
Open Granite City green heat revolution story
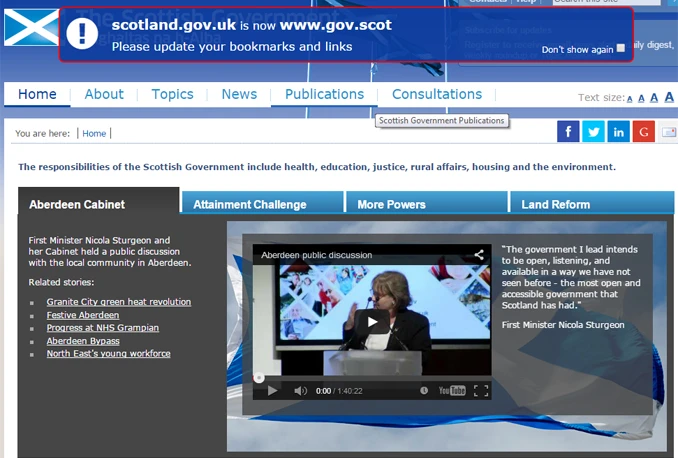click(119, 302)
